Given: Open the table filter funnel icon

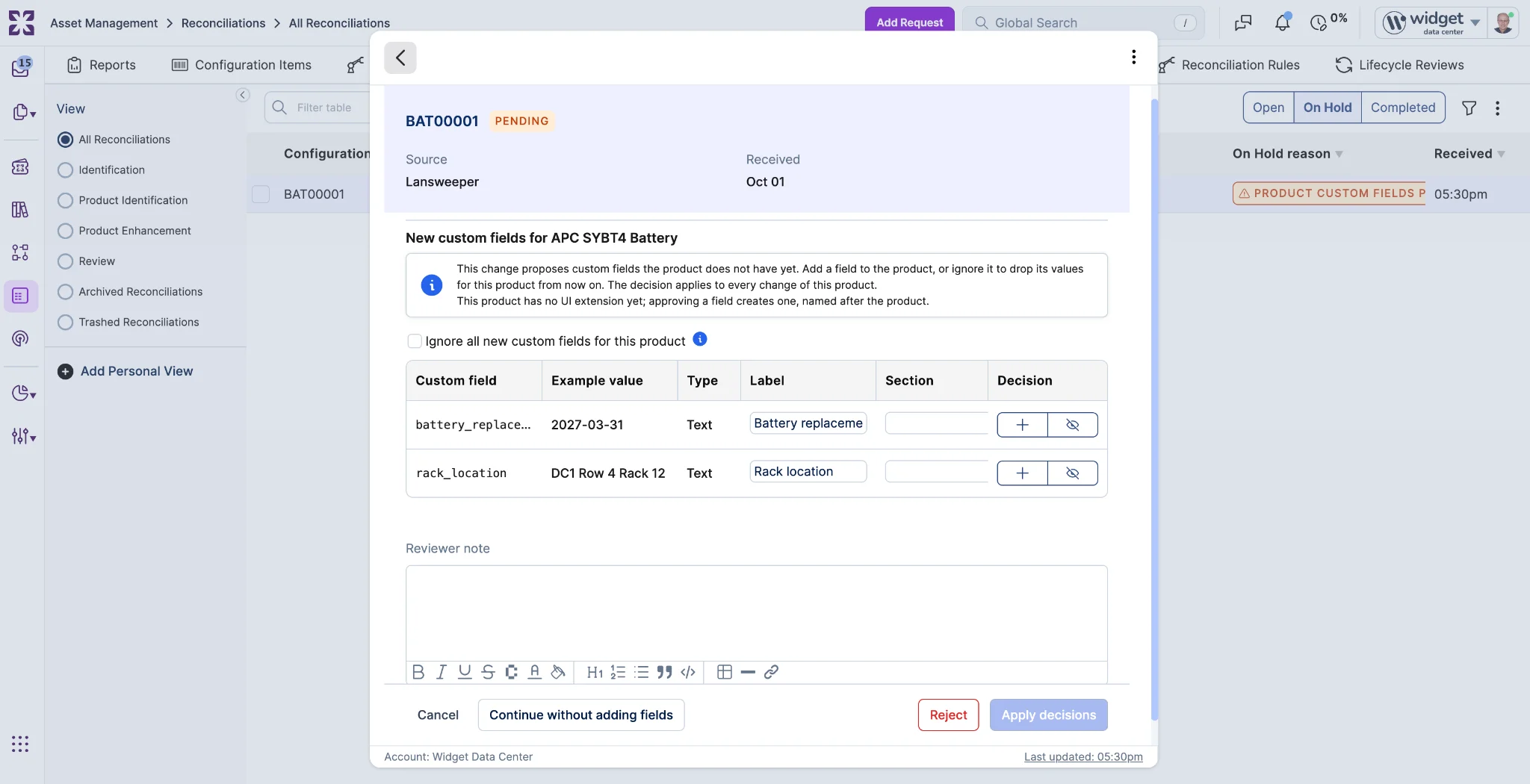Looking at the screenshot, I should (1469, 108).
